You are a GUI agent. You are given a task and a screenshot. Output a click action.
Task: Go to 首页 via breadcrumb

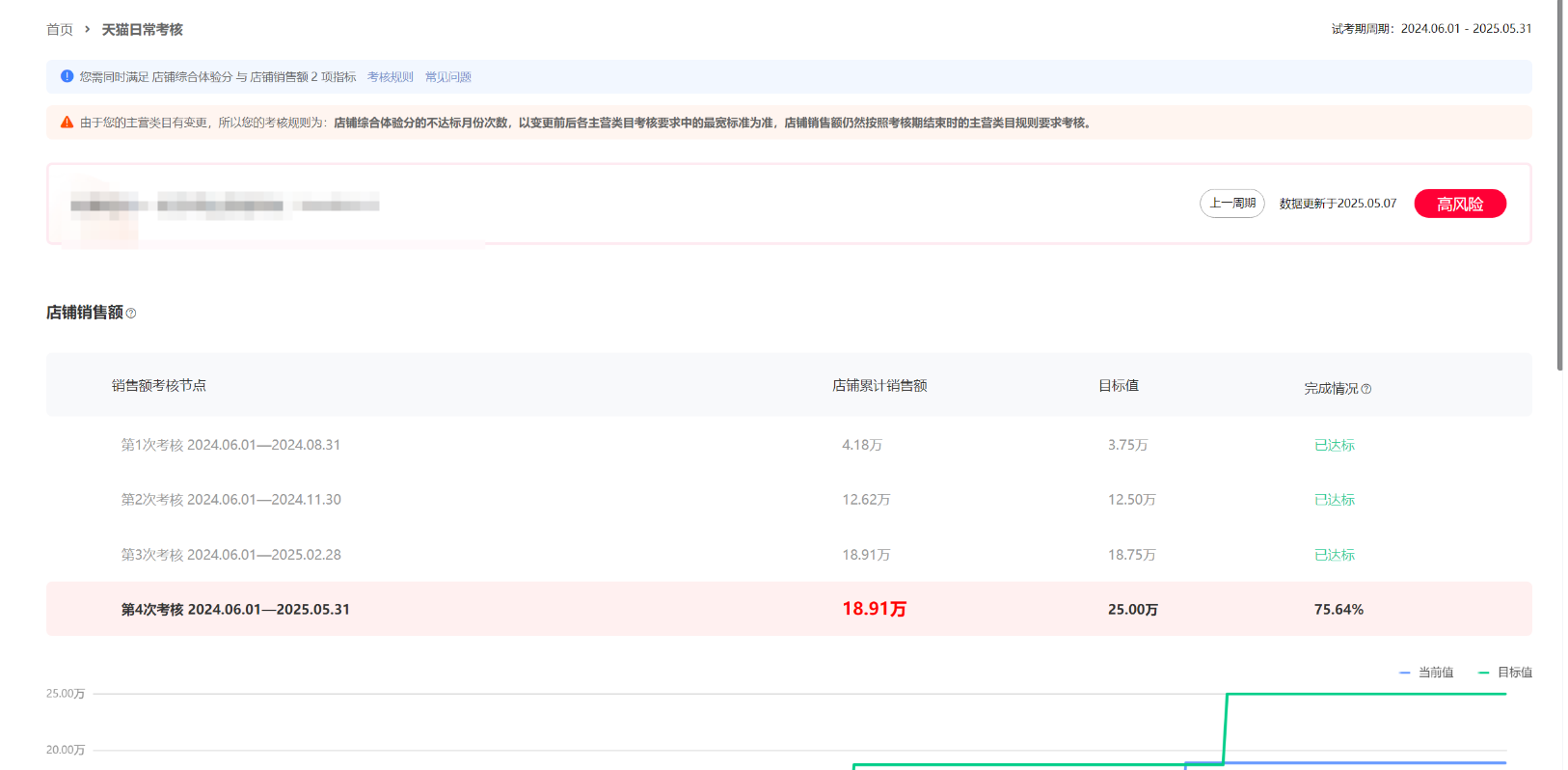point(60,30)
